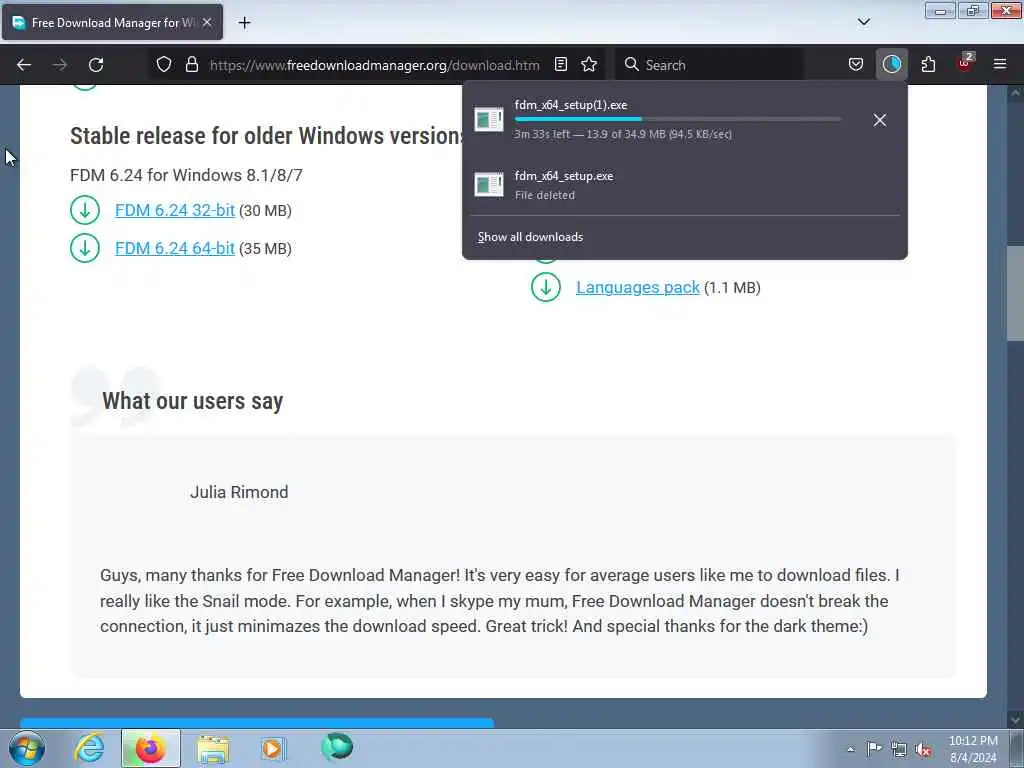Click the search magnifier icon

pos(632,65)
